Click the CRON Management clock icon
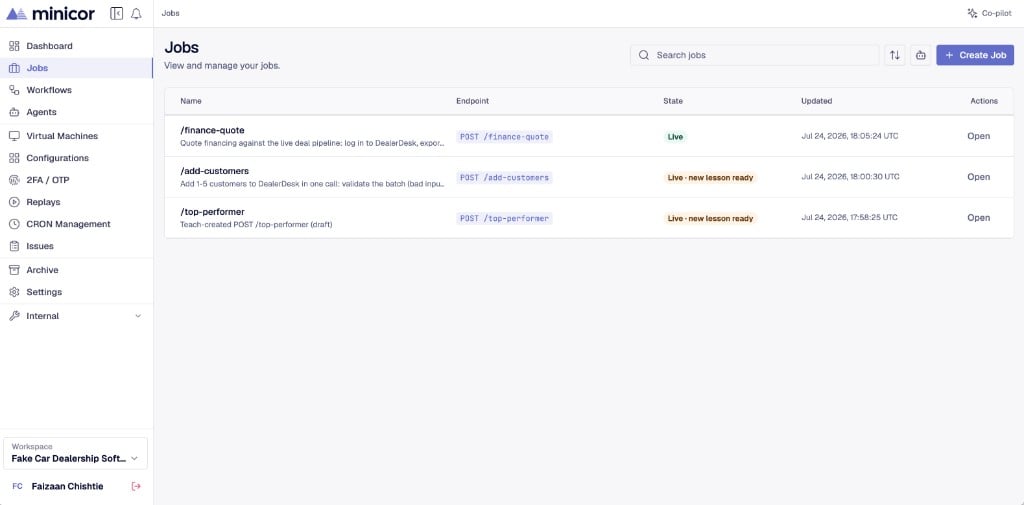This screenshot has width=1024, height=505. click(x=14, y=224)
